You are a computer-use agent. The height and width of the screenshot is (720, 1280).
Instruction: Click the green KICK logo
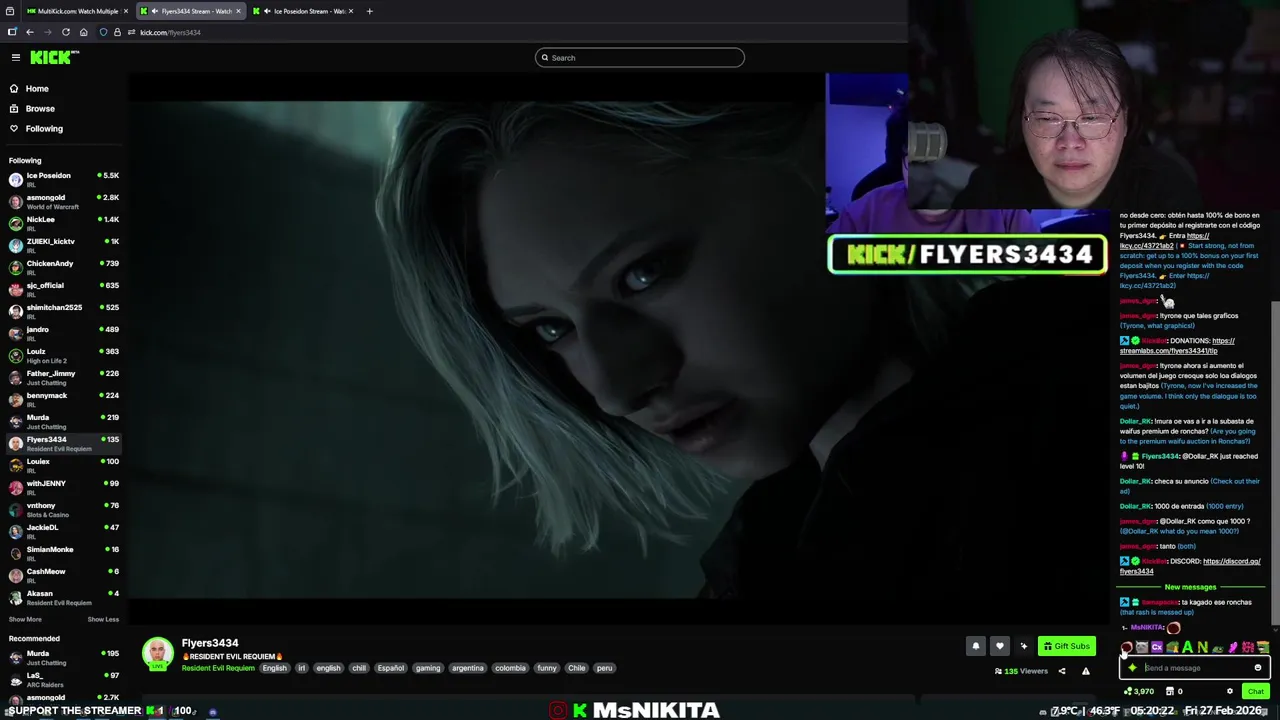[x=54, y=58]
